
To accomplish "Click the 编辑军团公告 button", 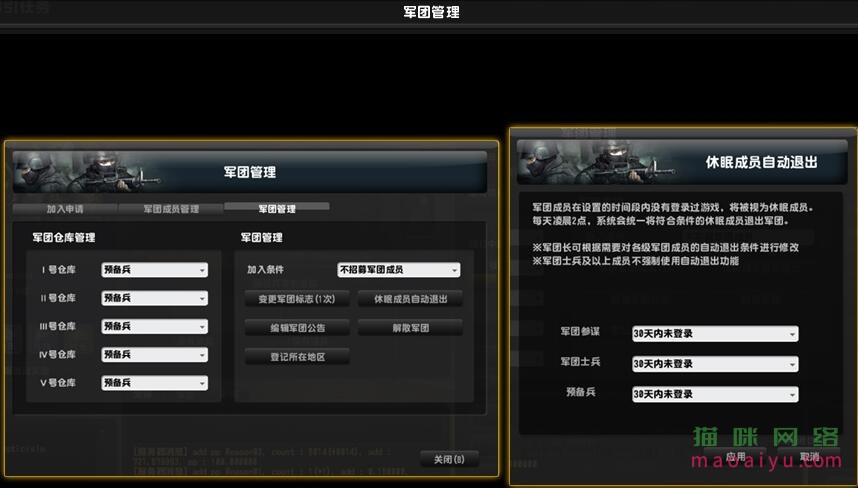I will click(x=297, y=328).
